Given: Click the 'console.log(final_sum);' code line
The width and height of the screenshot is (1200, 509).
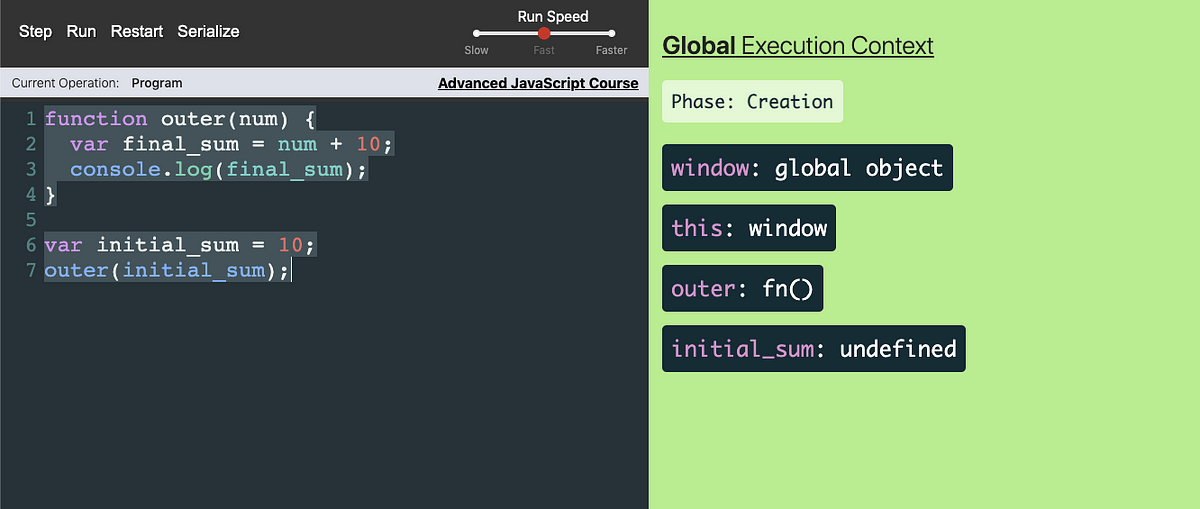Looking at the screenshot, I should pos(219,169).
